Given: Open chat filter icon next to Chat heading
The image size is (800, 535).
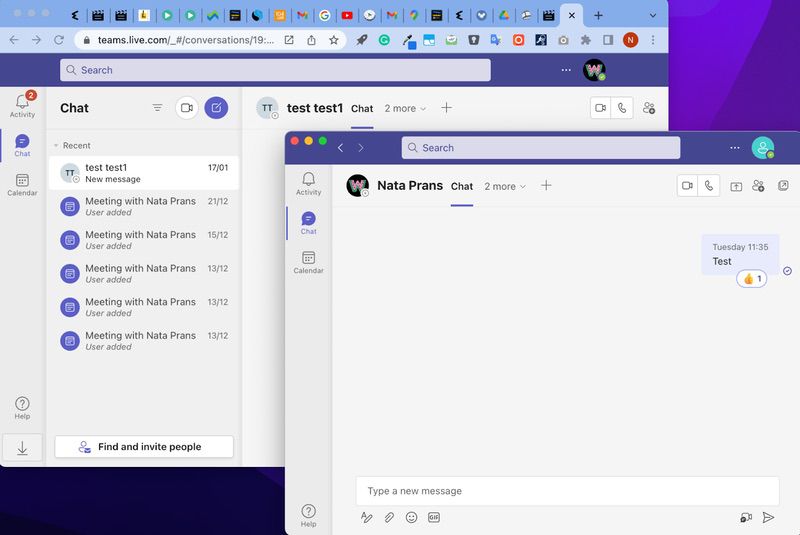Looking at the screenshot, I should [157, 108].
